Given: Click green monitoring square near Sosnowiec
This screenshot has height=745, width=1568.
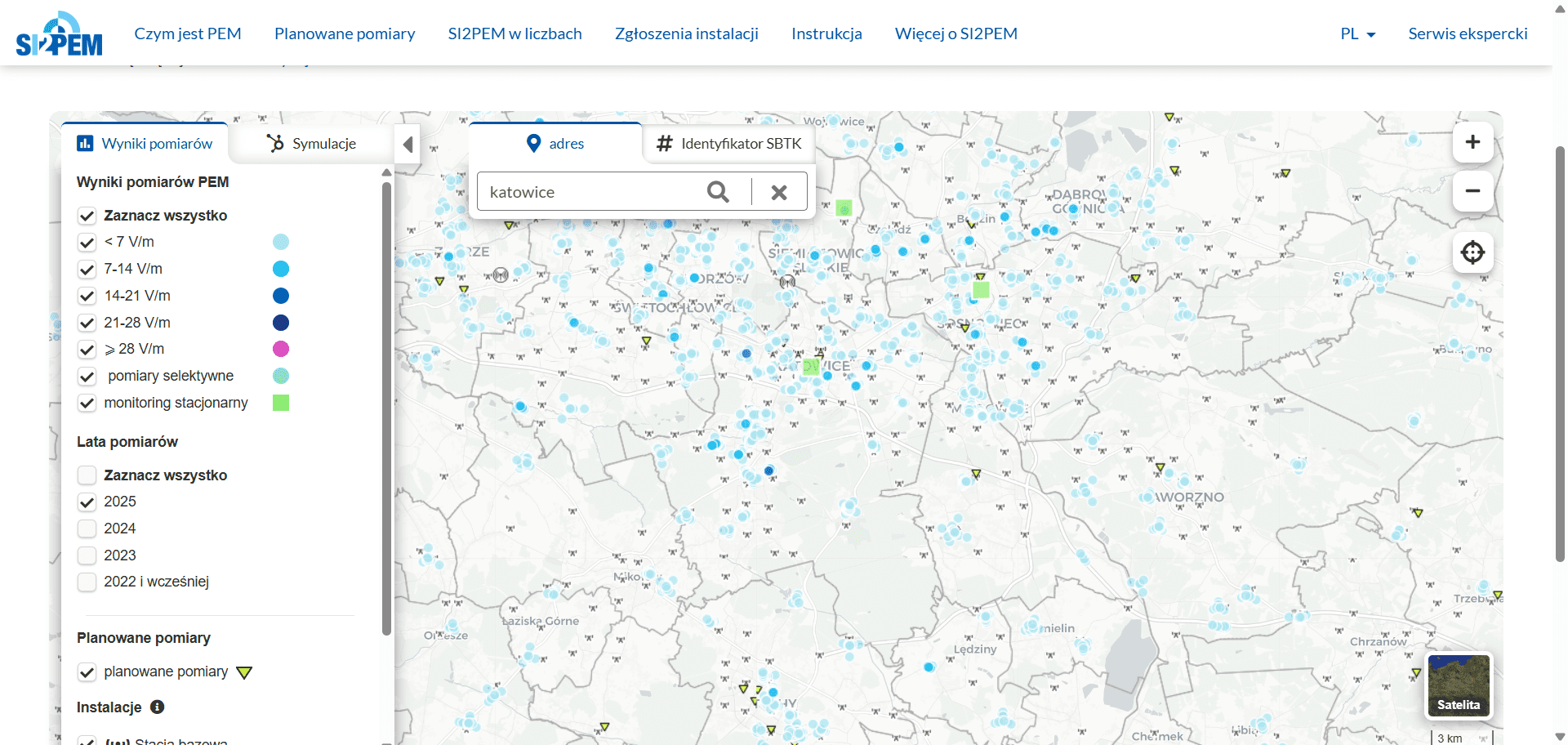Looking at the screenshot, I should point(981,289).
